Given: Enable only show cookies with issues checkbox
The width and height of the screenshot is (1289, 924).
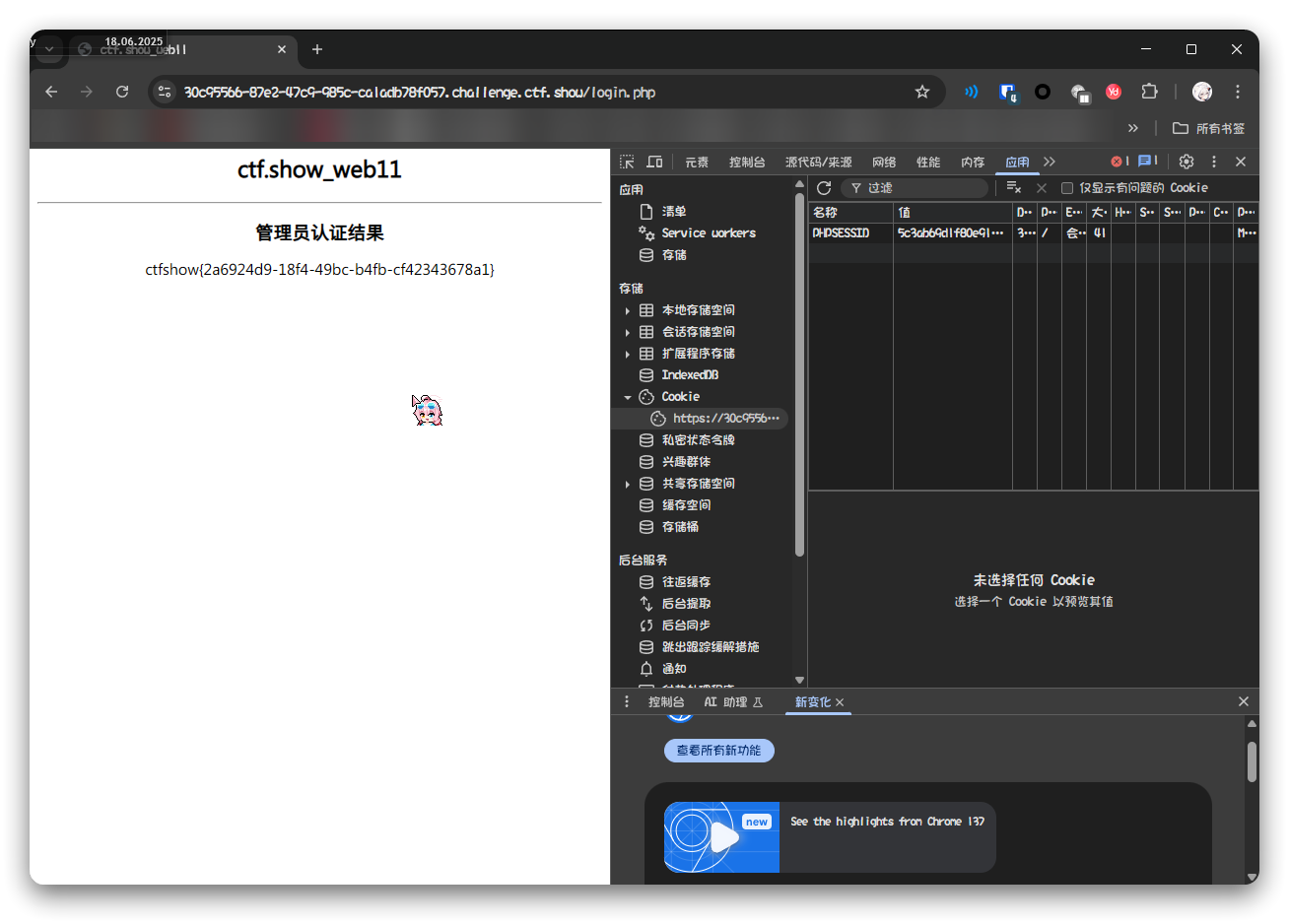Looking at the screenshot, I should click(x=1066, y=188).
